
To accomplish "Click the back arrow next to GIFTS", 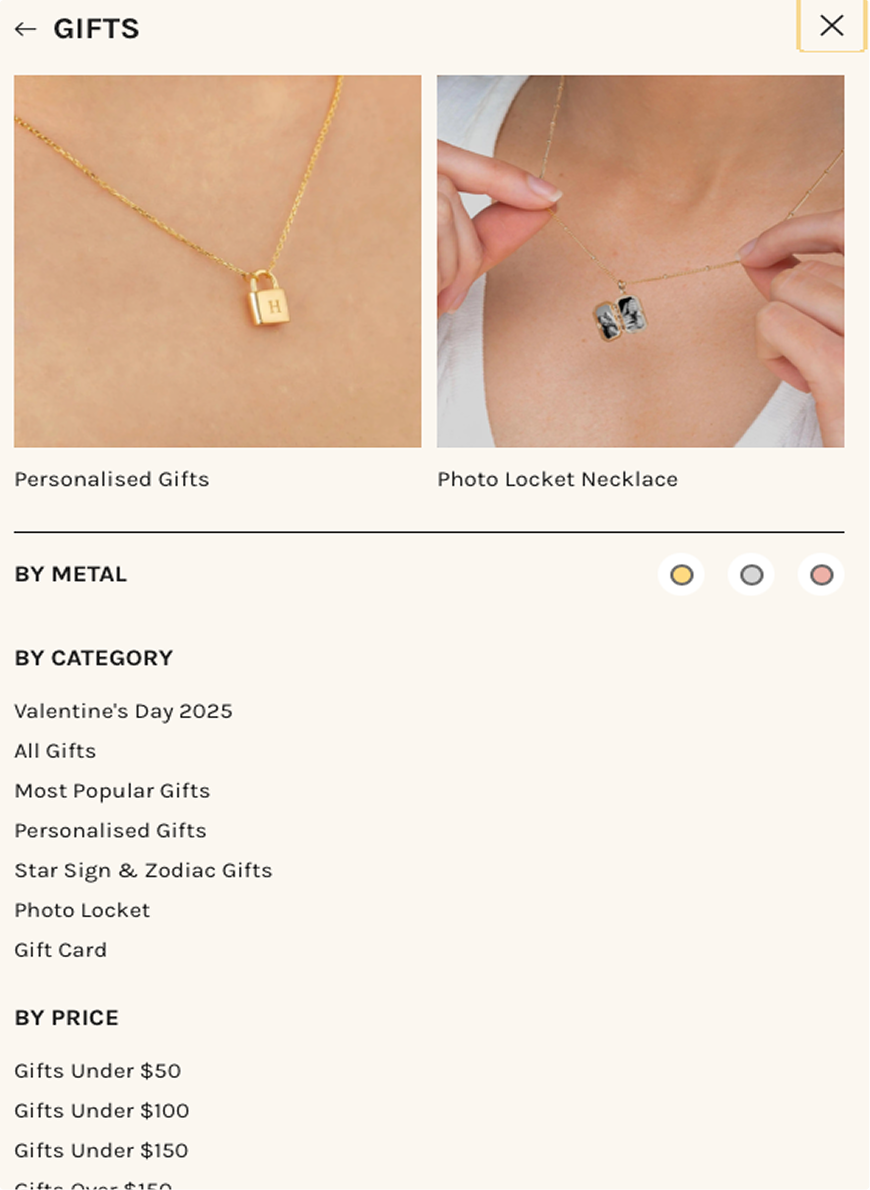I will point(26,29).
